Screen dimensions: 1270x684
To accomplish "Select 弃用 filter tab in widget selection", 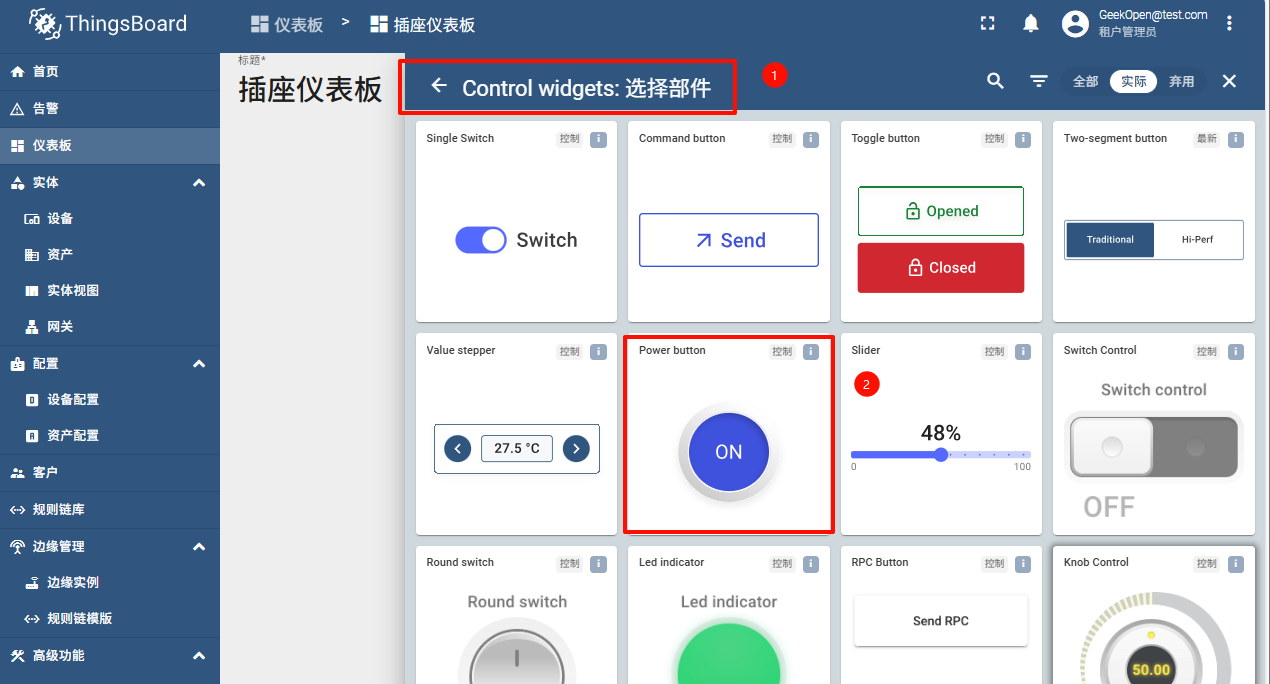I will point(1181,81).
